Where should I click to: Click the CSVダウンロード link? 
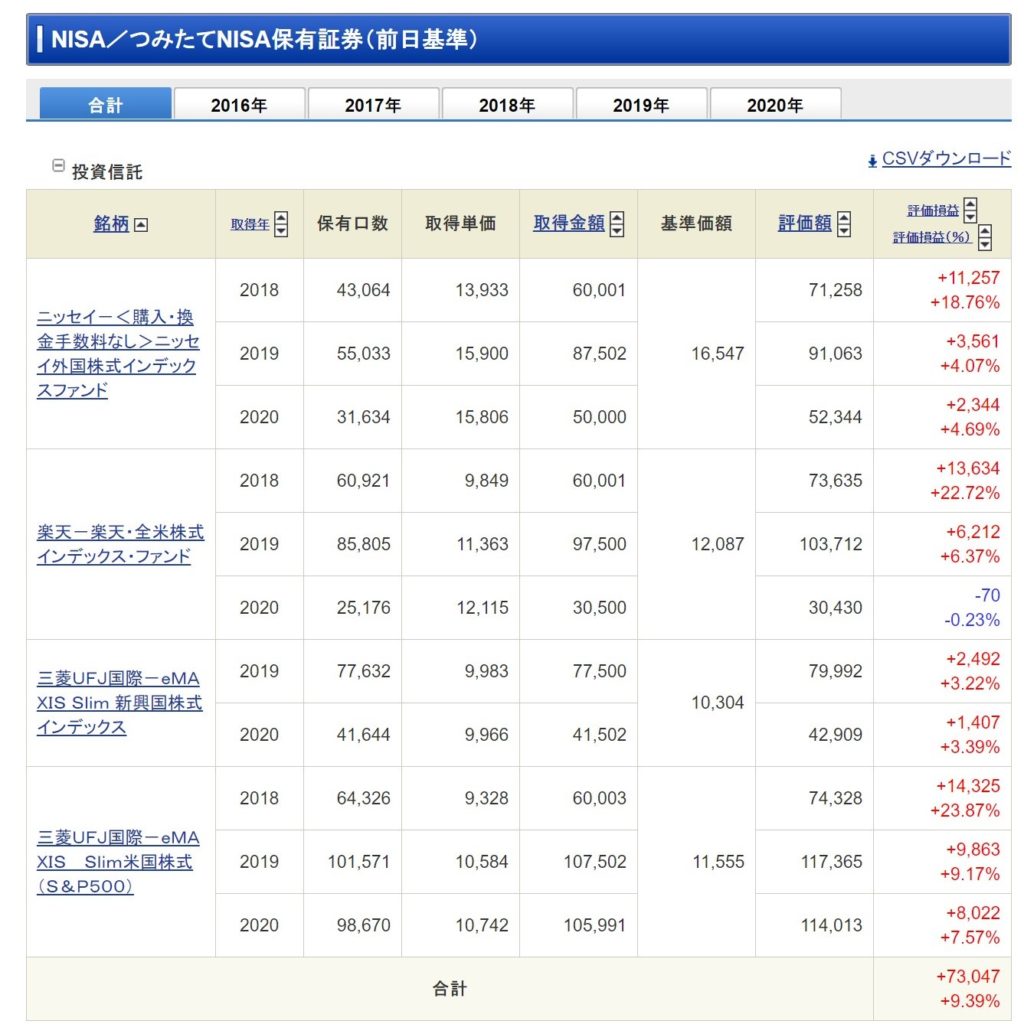(946, 159)
